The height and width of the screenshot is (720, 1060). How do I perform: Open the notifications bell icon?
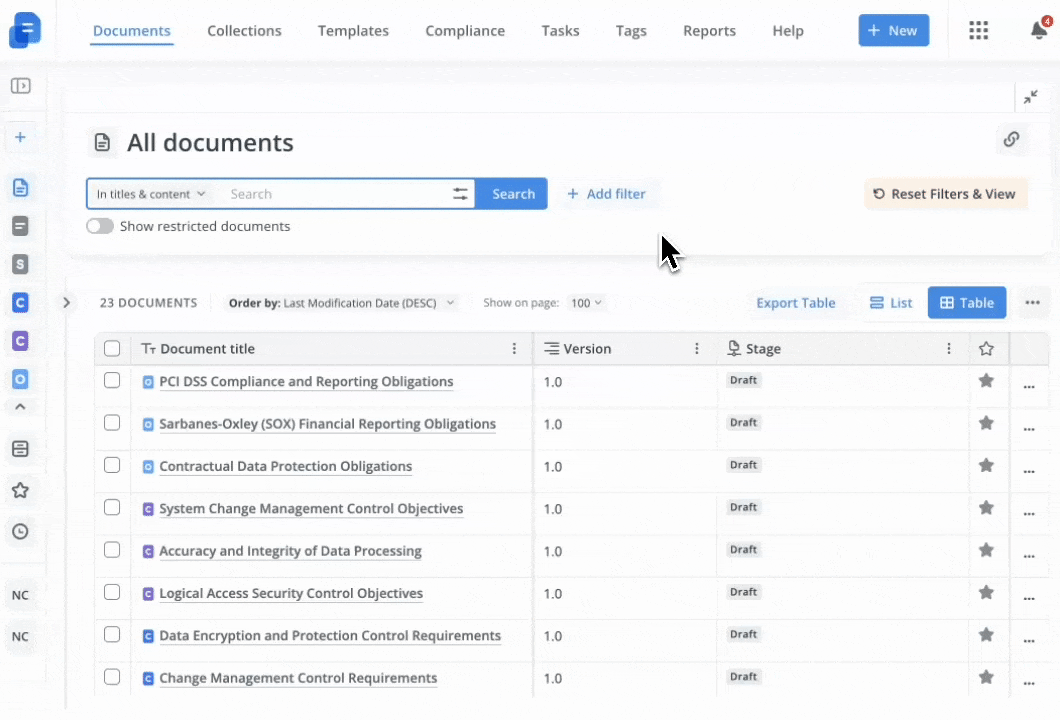1039,30
